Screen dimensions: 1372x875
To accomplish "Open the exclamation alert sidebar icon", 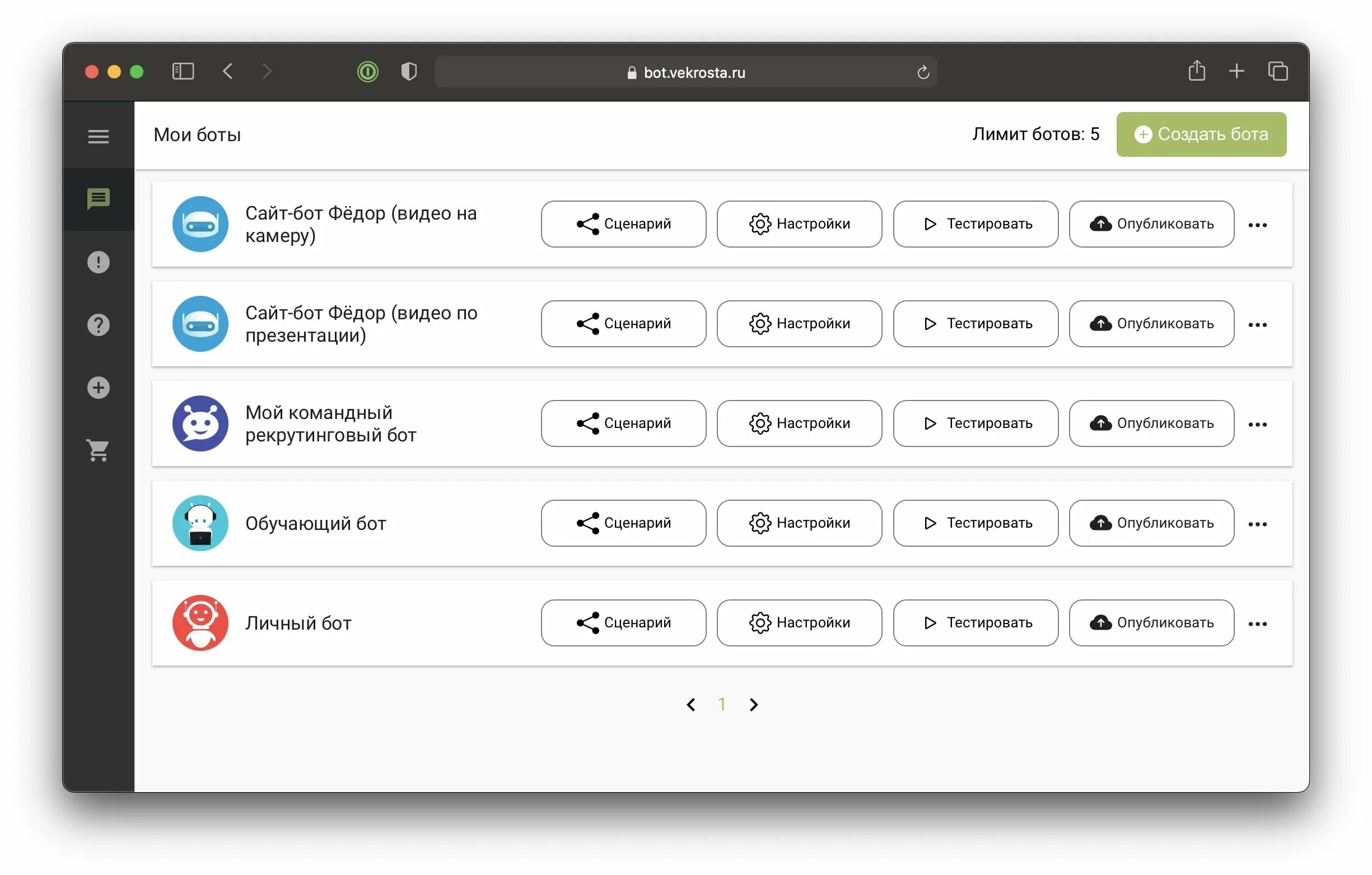I will pos(99,262).
